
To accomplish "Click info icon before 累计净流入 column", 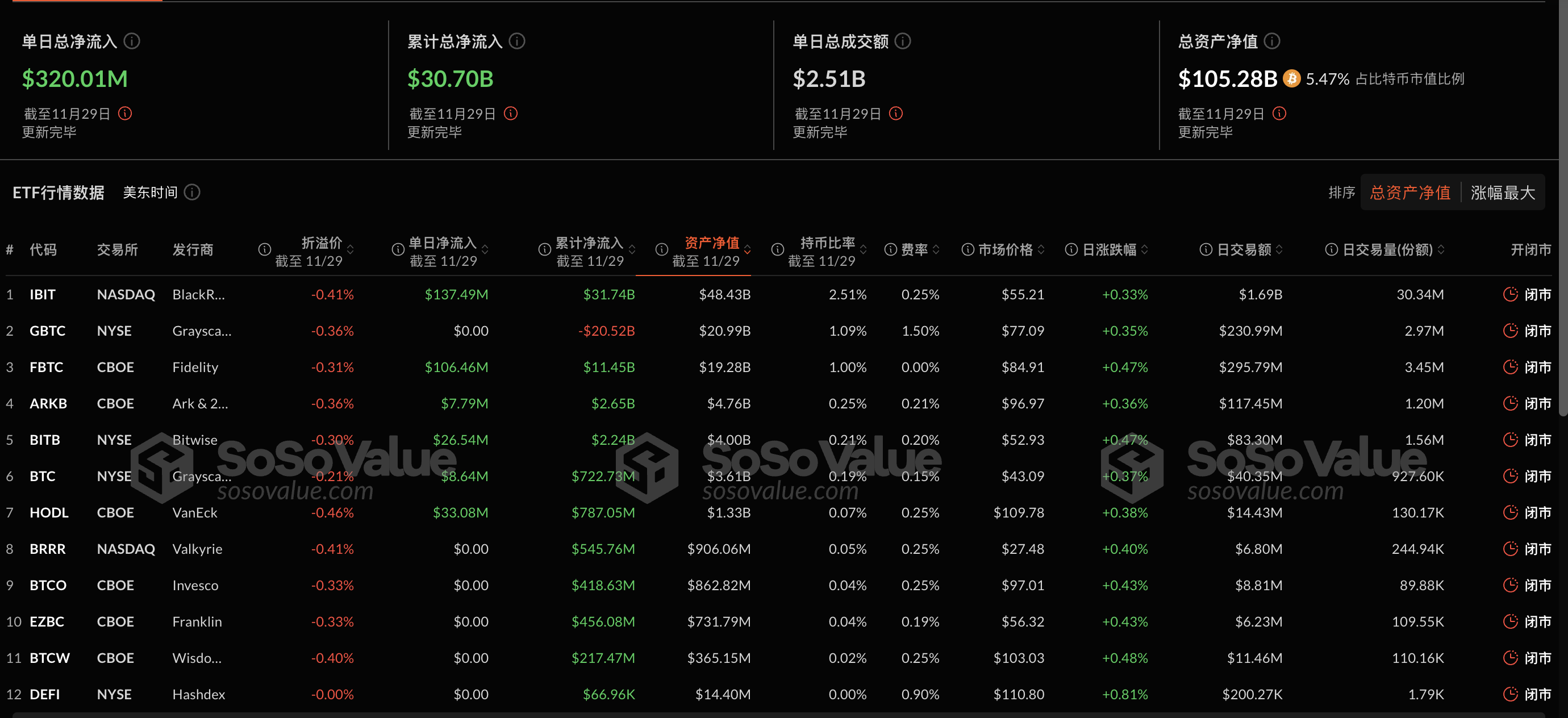I will [x=545, y=249].
